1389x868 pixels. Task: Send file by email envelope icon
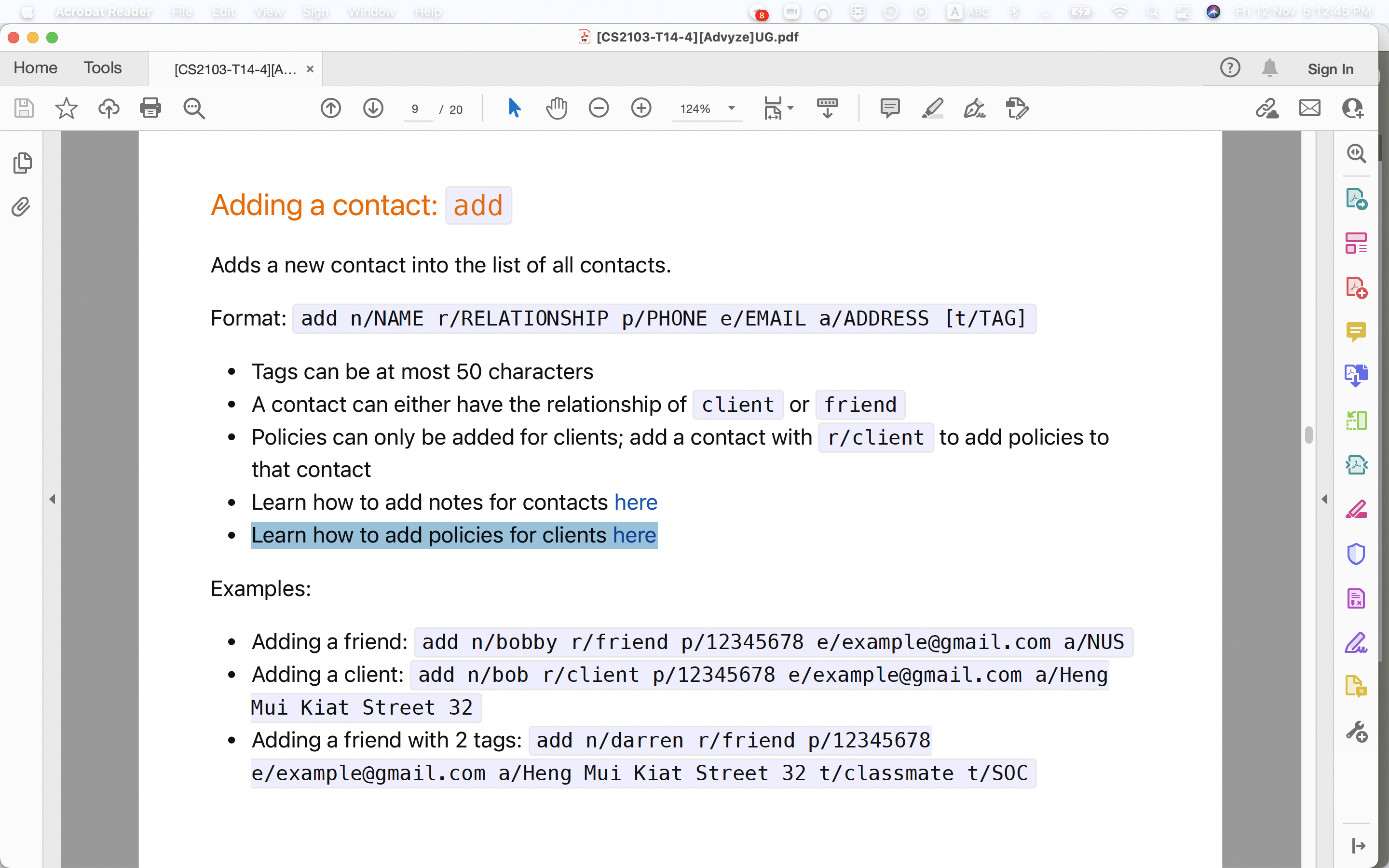[x=1309, y=108]
